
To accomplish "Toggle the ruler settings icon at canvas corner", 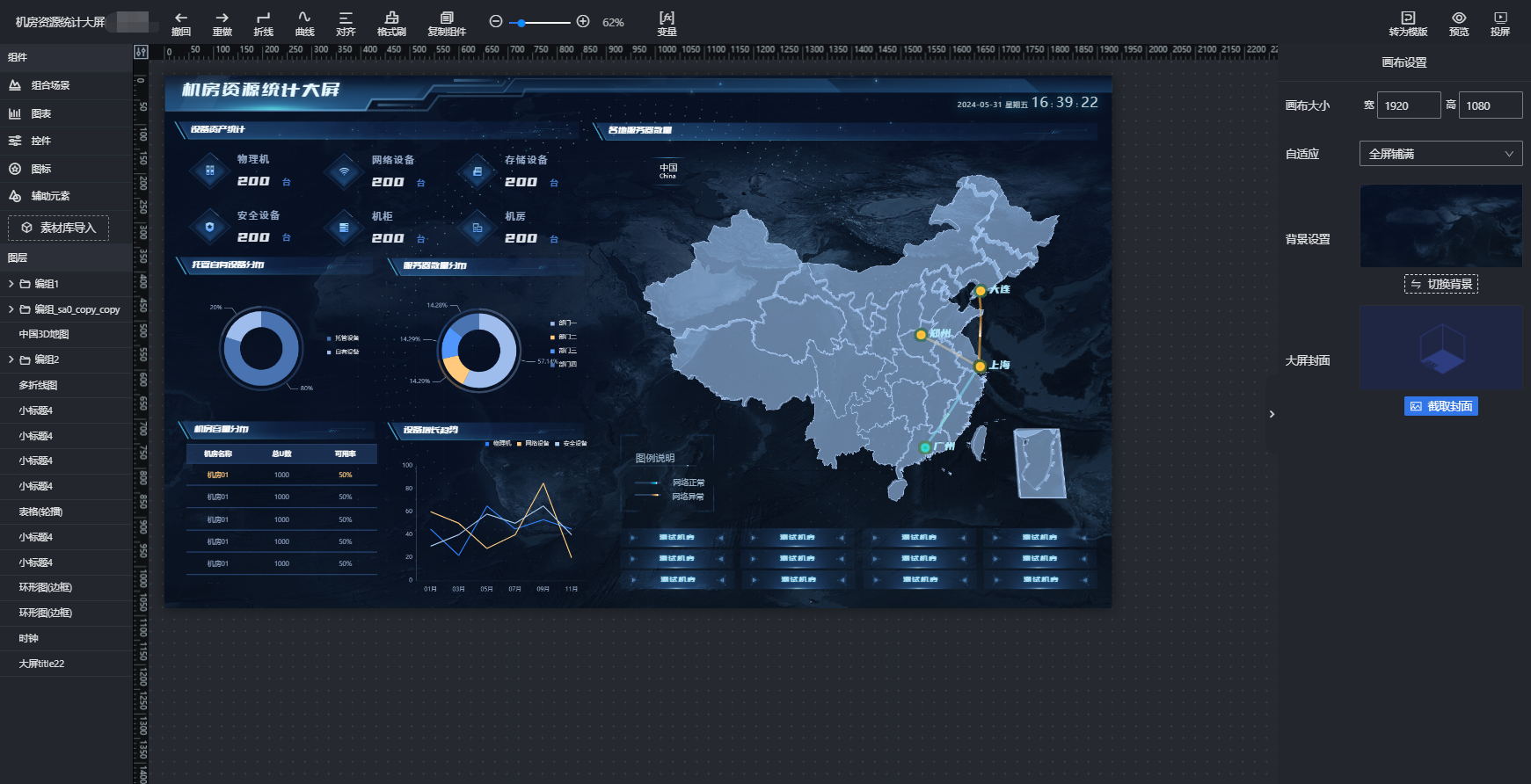I will tap(141, 52).
